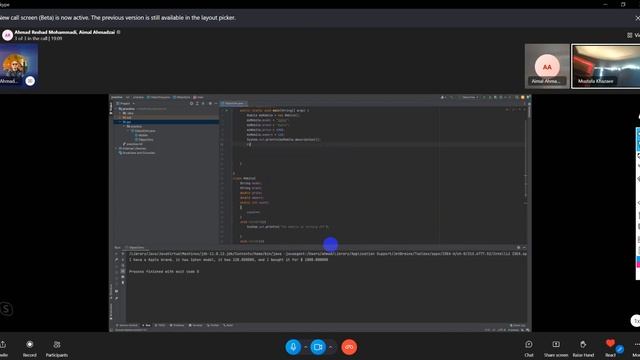
Task: Select External Libraries in shared project tree
Action: tap(132, 149)
